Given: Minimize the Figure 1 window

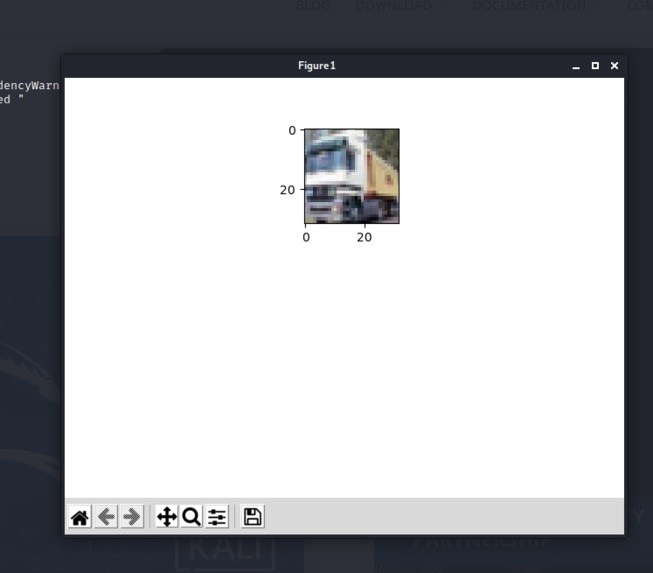Looking at the screenshot, I should click(x=576, y=66).
